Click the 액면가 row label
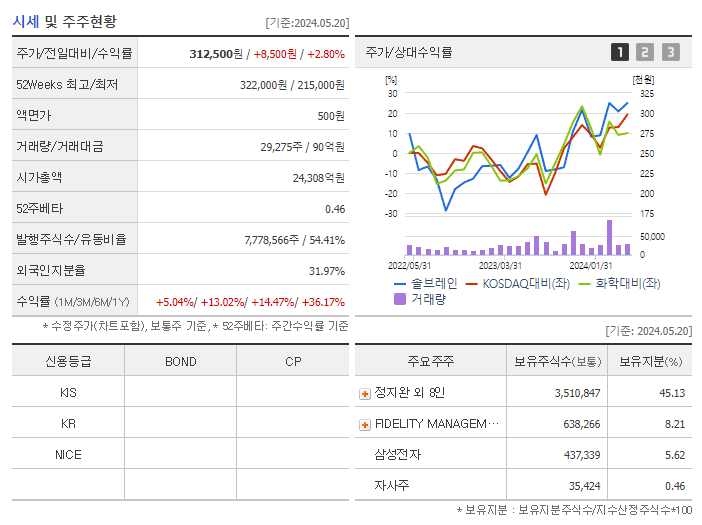The width and height of the screenshot is (702, 525). pos(34,115)
